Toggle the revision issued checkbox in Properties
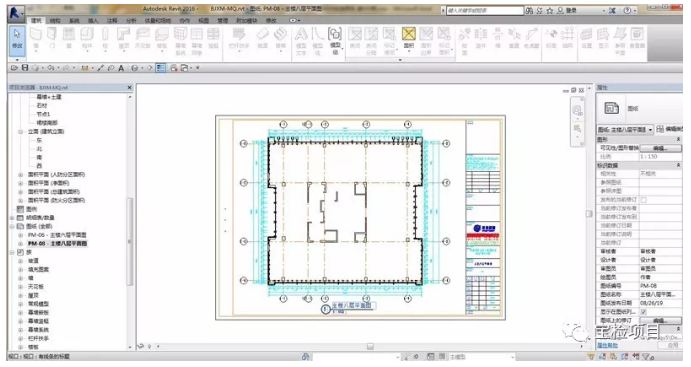 click(643, 200)
